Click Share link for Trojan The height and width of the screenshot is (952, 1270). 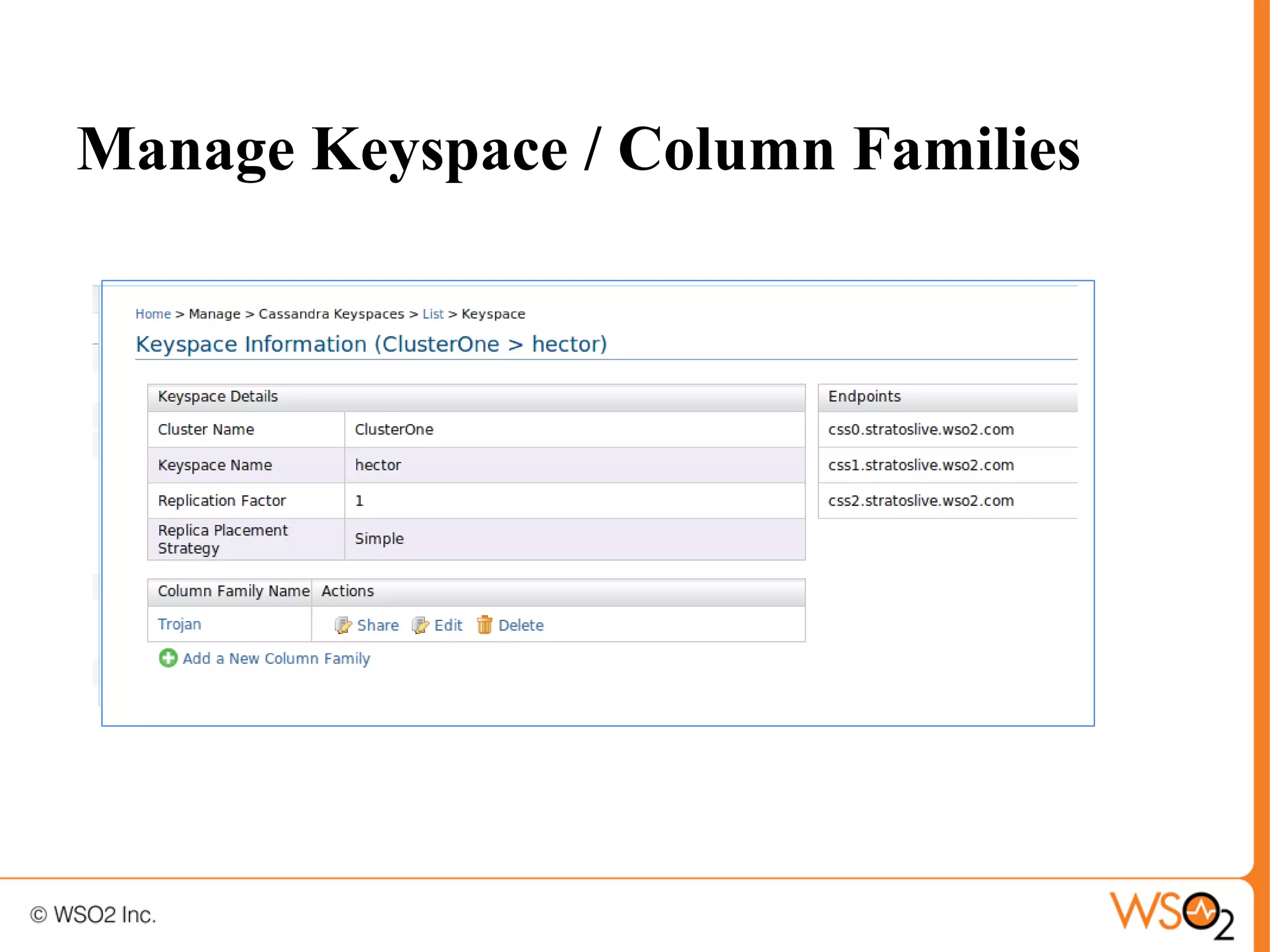pos(378,625)
